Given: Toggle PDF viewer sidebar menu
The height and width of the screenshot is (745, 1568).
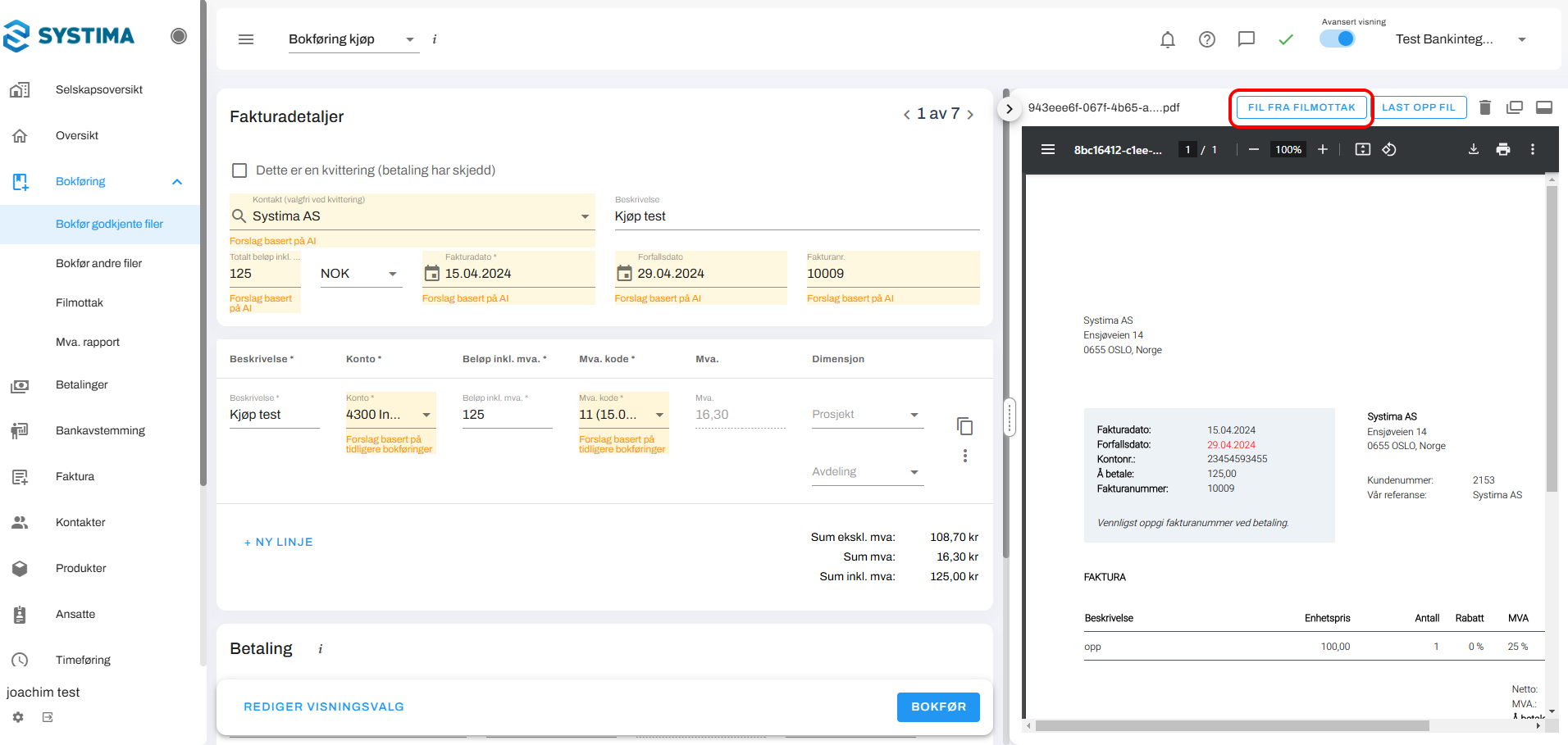Looking at the screenshot, I should point(1048,149).
